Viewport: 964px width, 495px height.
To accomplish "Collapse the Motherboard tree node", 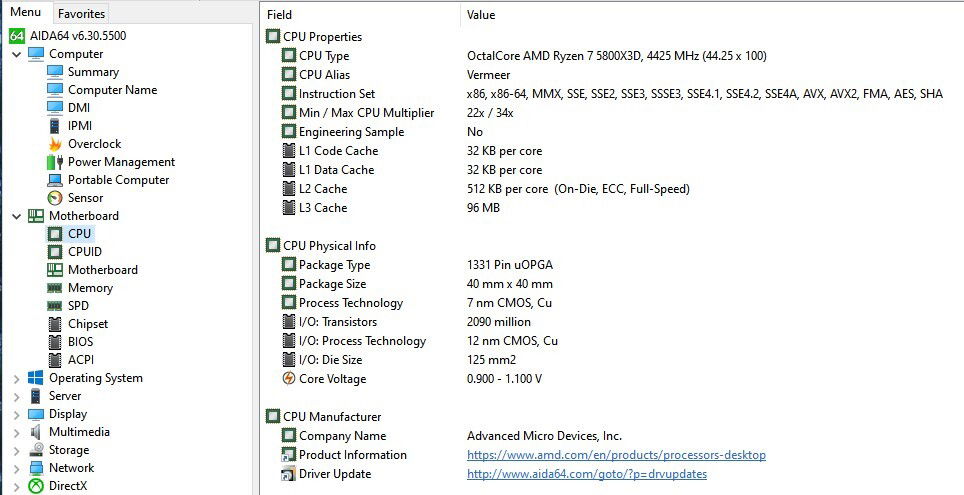I will [x=16, y=216].
